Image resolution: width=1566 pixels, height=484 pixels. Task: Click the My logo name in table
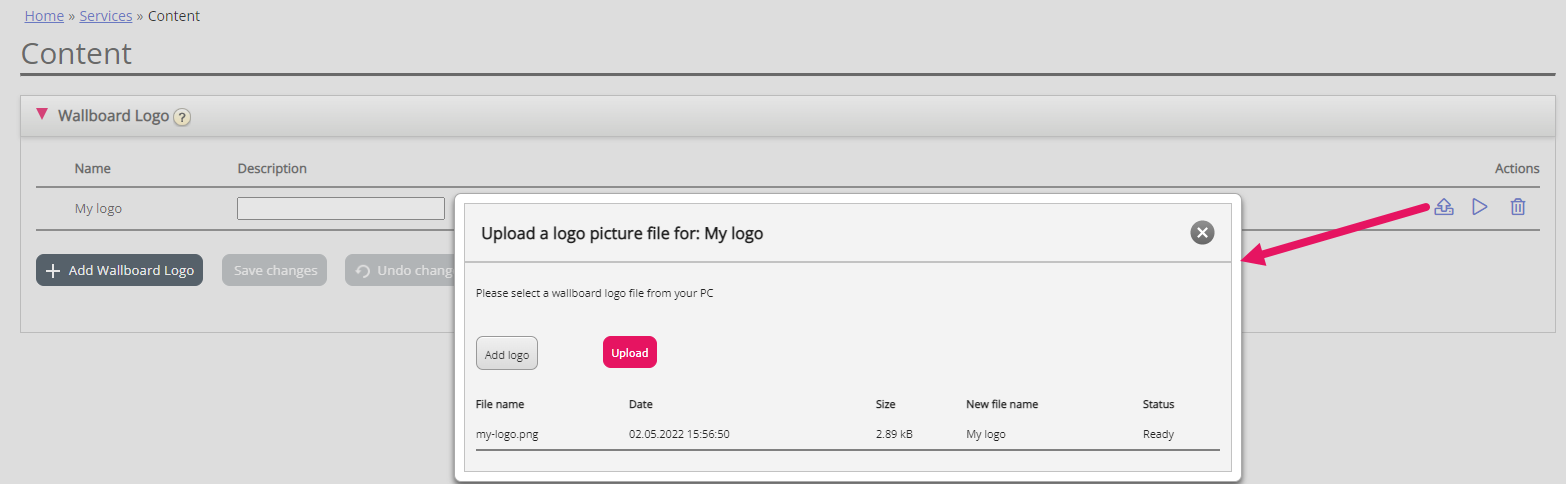coord(98,208)
